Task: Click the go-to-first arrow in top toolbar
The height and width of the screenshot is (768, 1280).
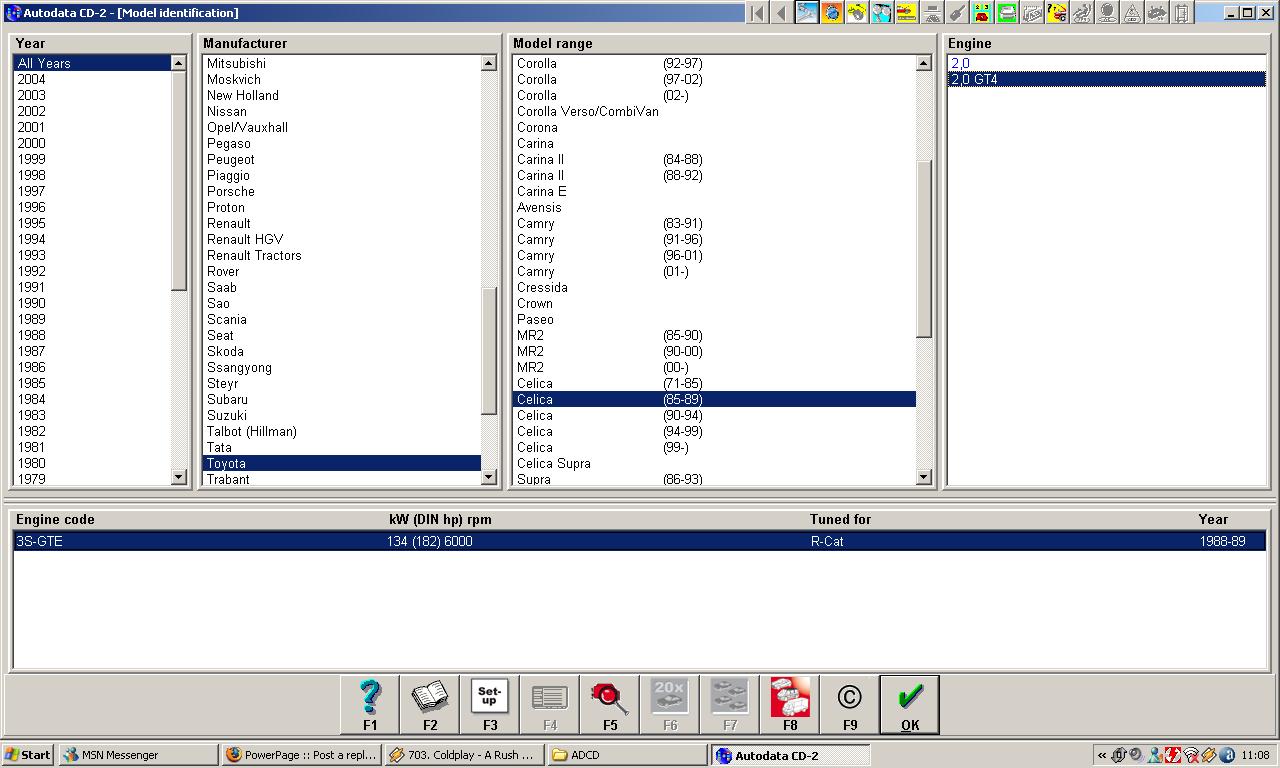Action: point(757,13)
